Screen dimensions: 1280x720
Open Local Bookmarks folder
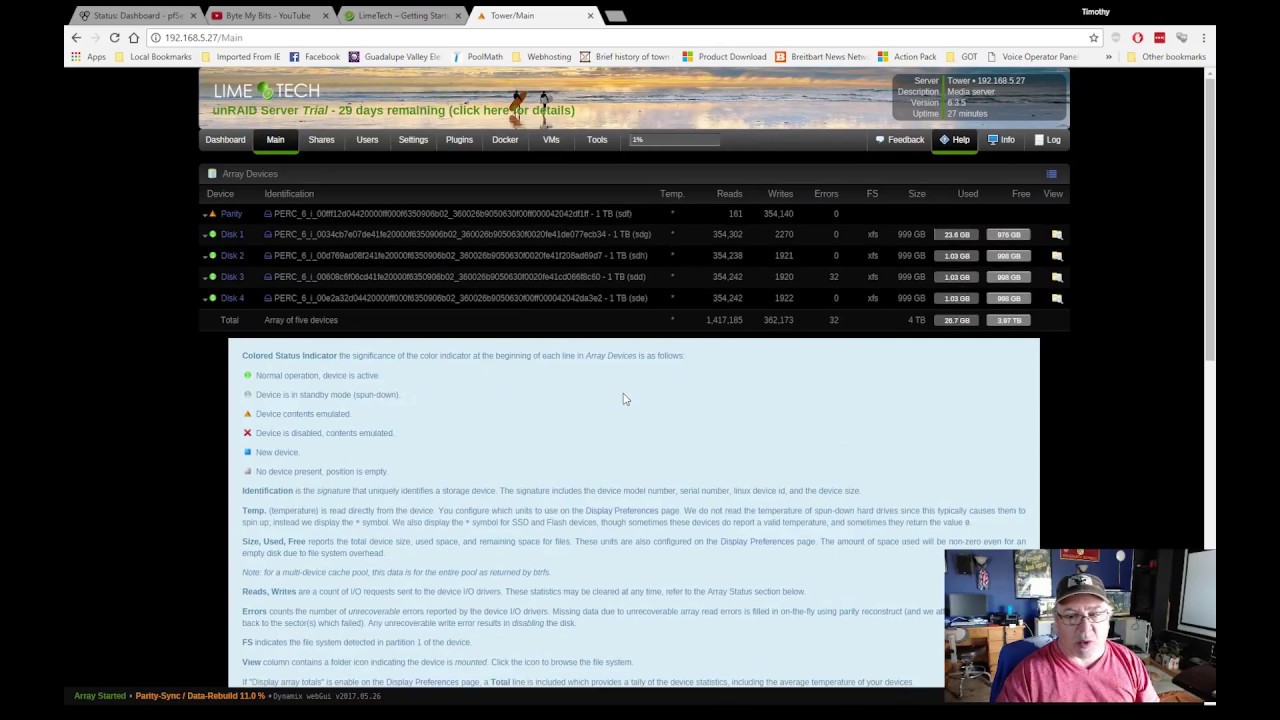[x=153, y=57]
